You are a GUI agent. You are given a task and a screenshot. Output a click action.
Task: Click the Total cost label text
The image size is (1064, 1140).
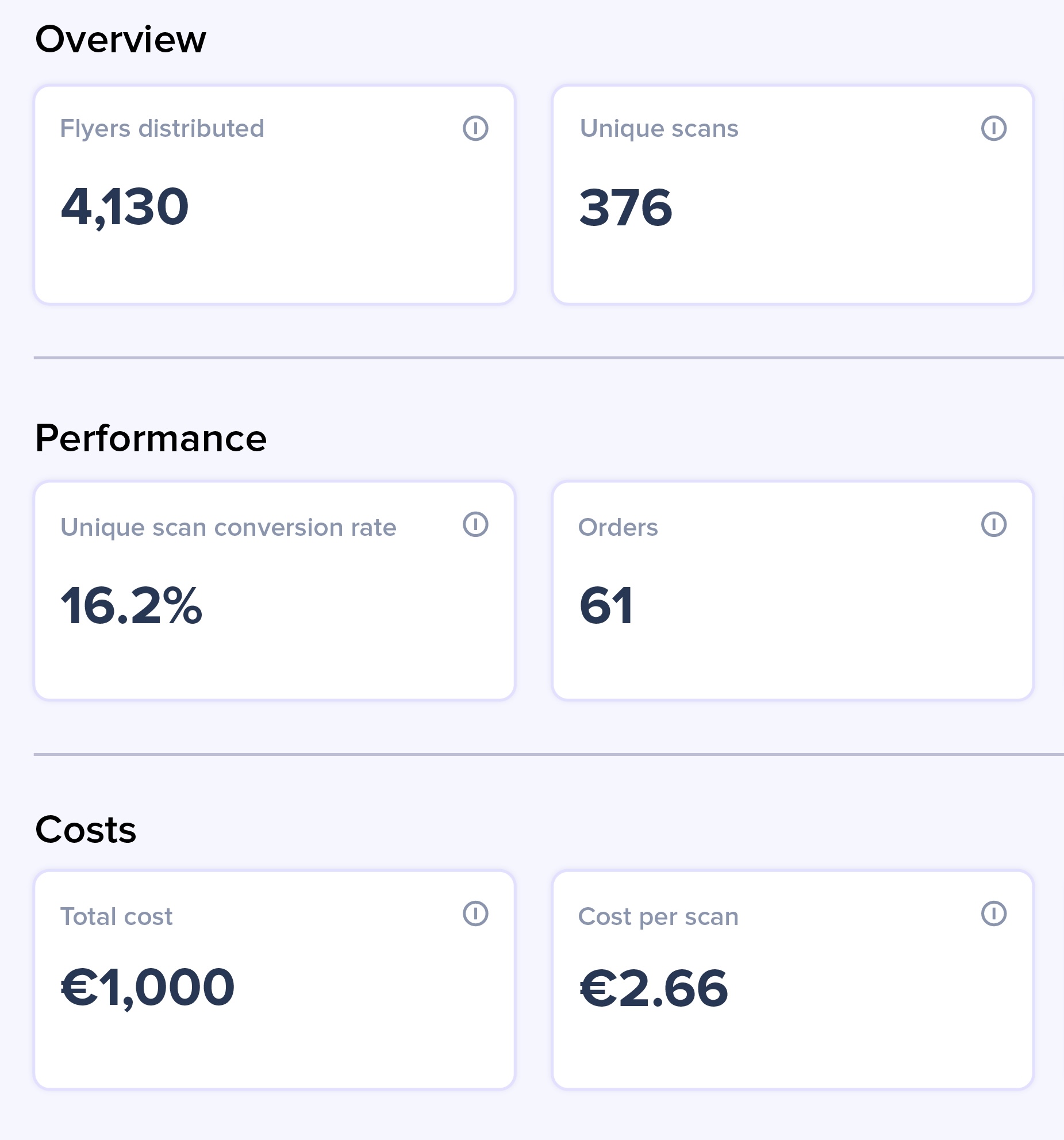coord(117,916)
